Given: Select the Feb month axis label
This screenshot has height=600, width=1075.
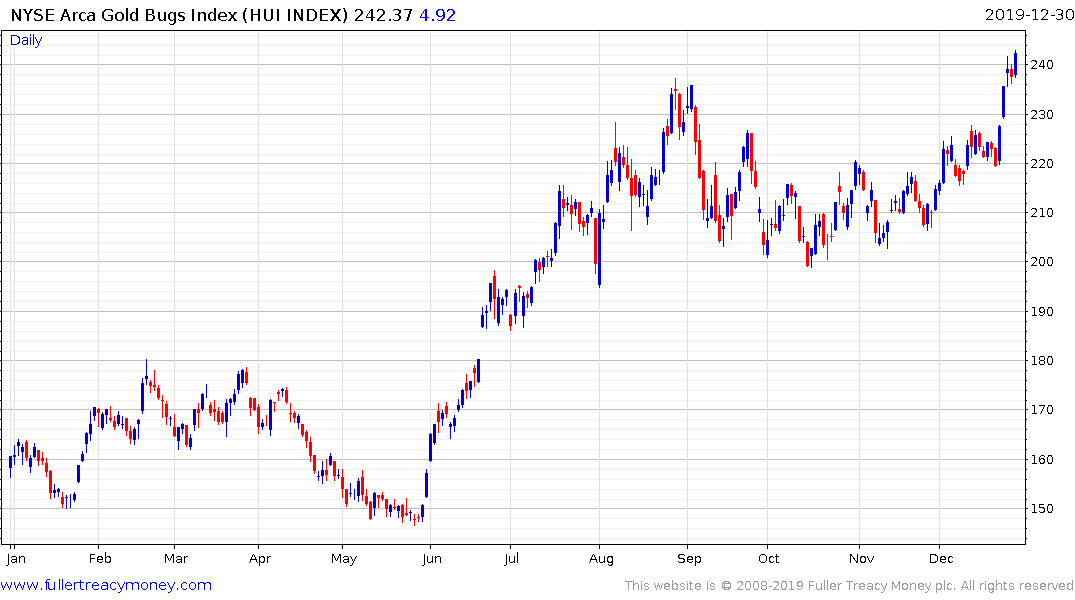Looking at the screenshot, I should coord(100,559).
